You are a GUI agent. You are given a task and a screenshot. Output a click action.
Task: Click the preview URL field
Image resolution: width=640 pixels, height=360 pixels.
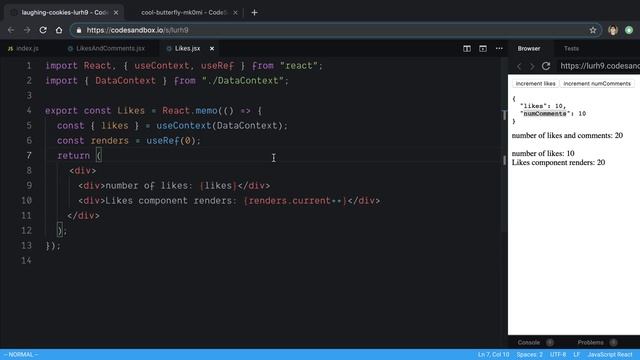tap(599, 66)
